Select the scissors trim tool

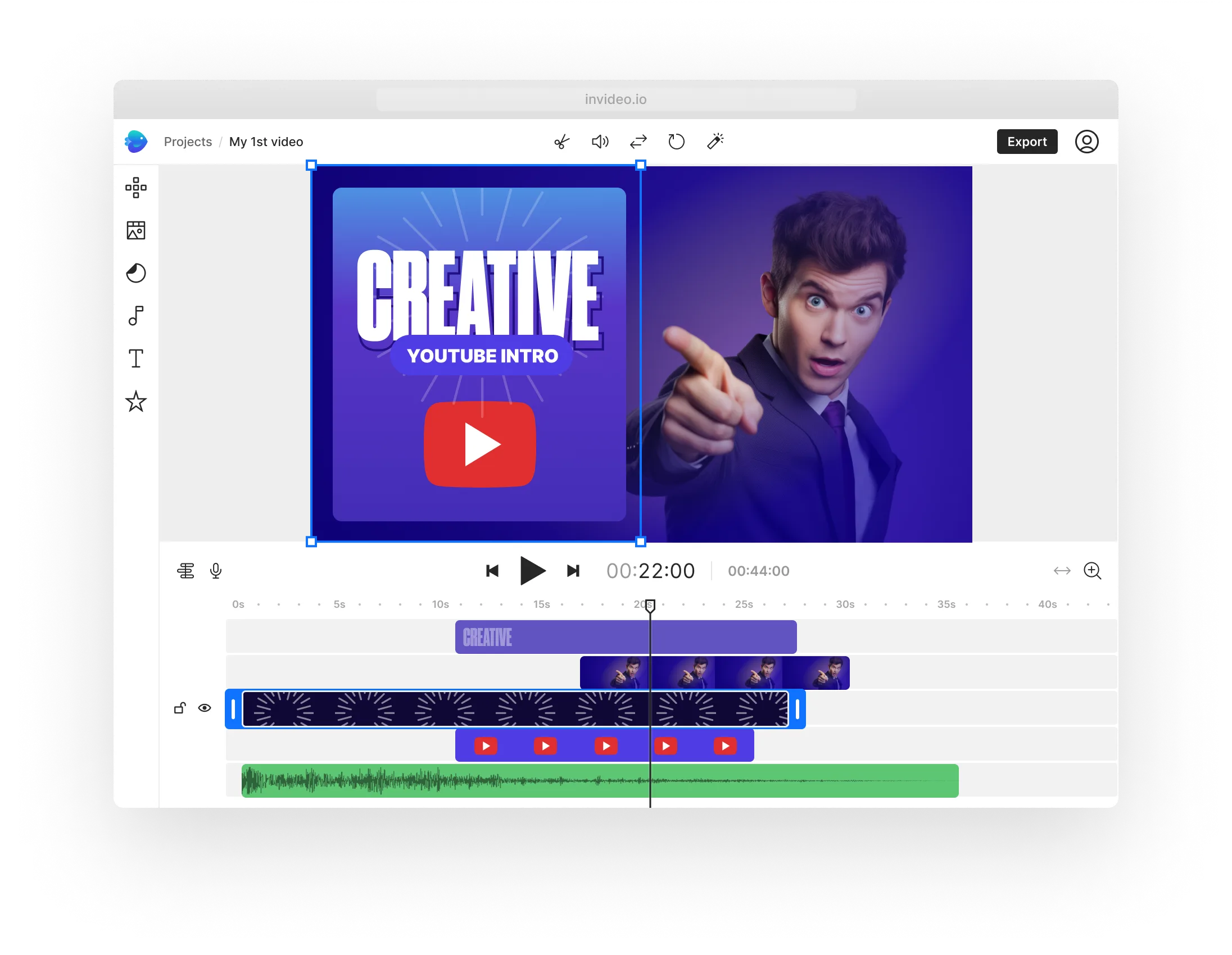[562, 142]
